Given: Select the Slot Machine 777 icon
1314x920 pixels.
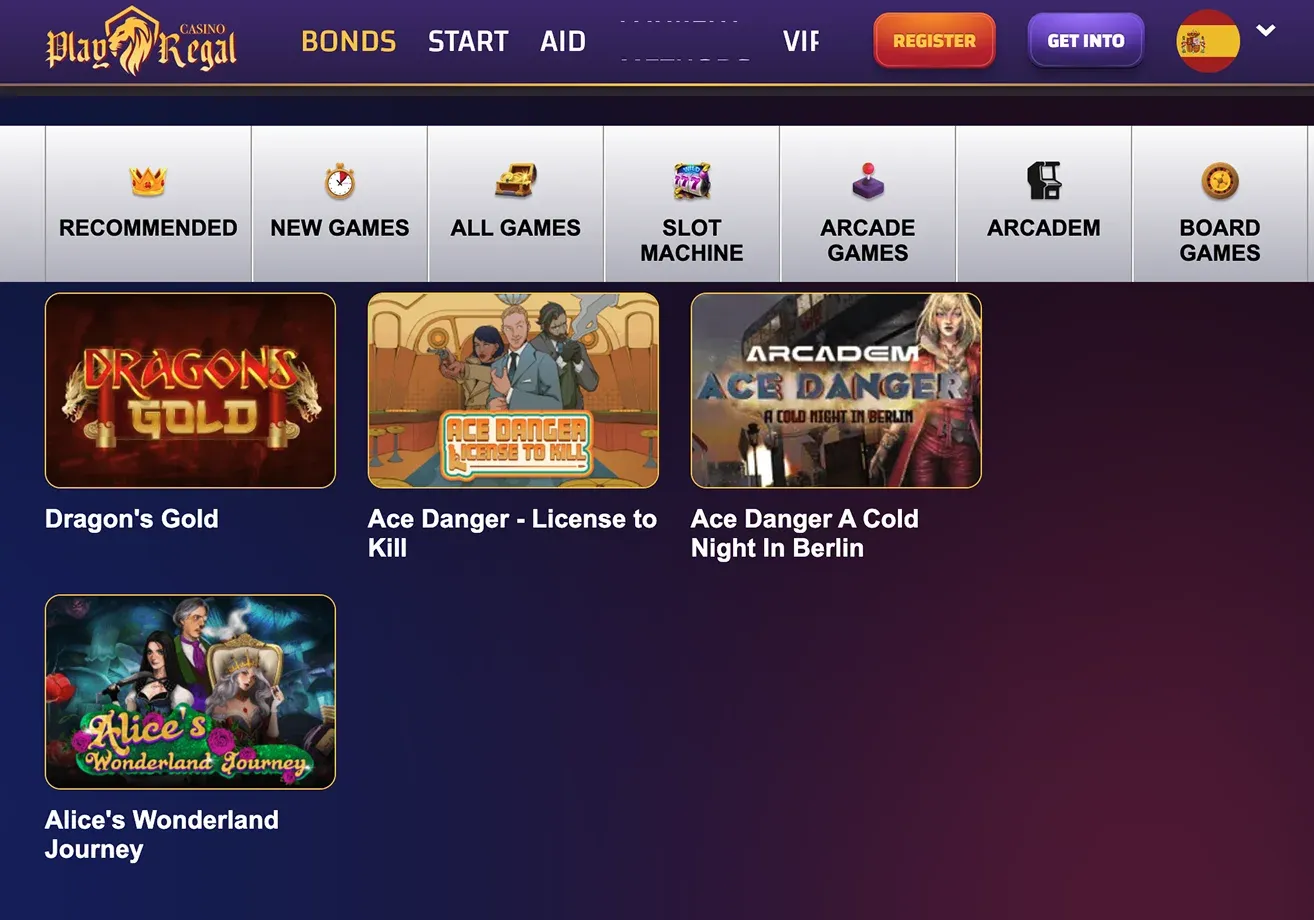Looking at the screenshot, I should [x=692, y=182].
